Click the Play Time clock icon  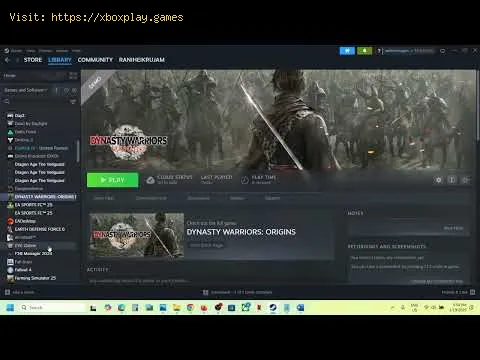245,180
